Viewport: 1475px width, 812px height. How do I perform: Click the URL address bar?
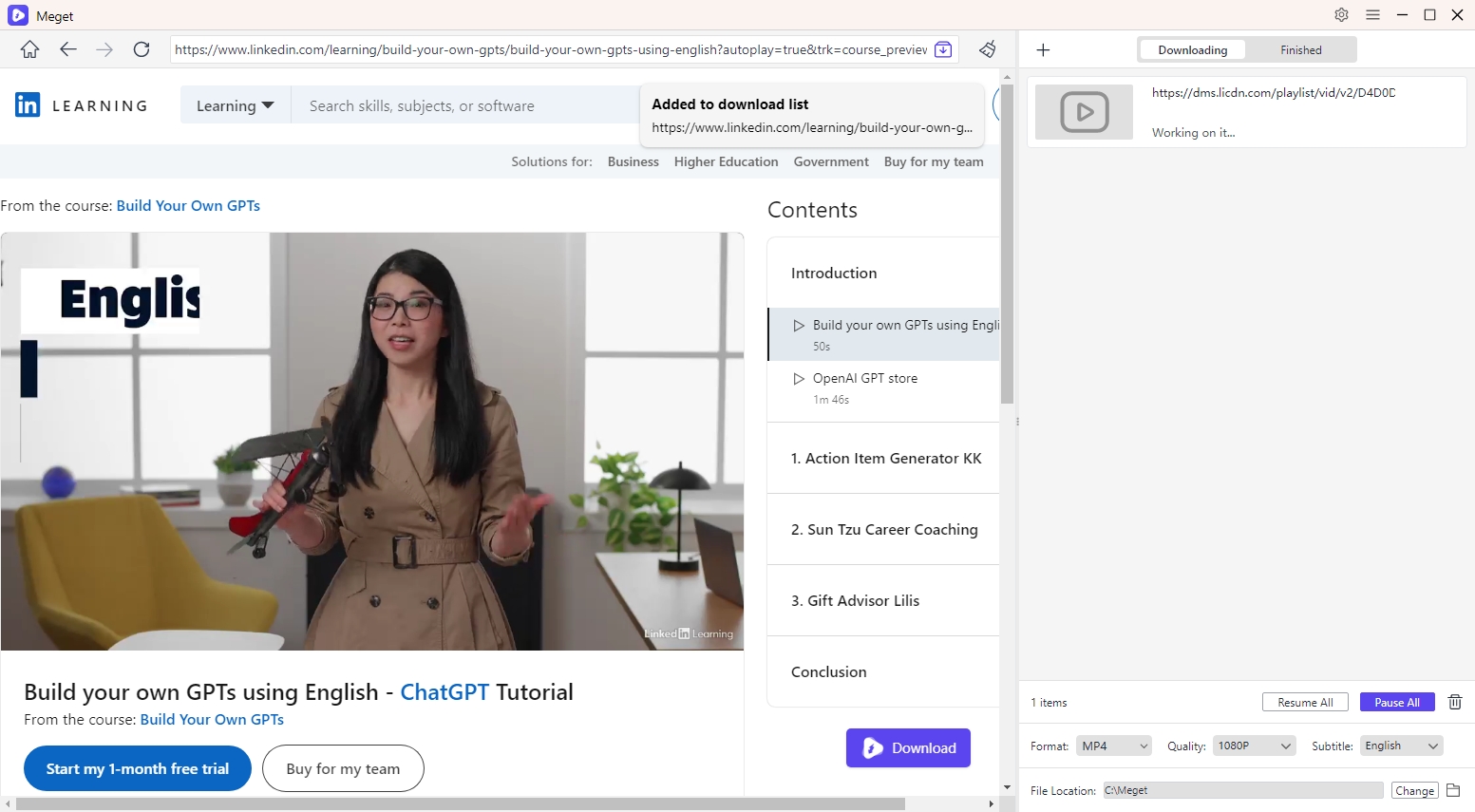pyautogui.click(x=551, y=49)
